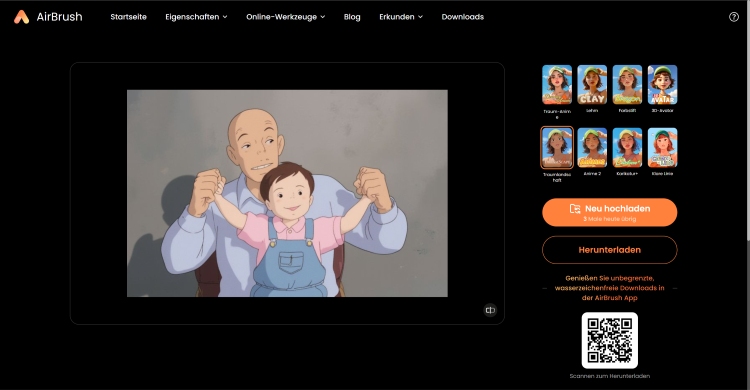Open the Downloads page
This screenshot has height=390, width=750.
463,17
